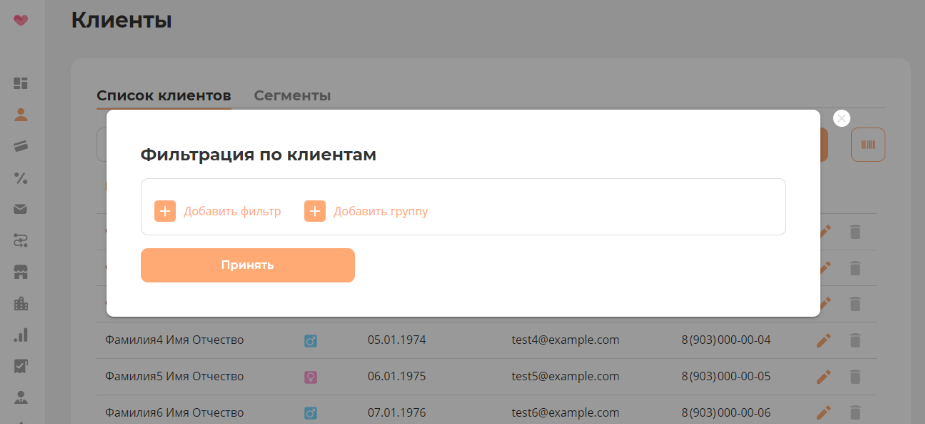This screenshot has width=925, height=424.
Task: Select the Список клиентов tab
Action: click(x=164, y=96)
